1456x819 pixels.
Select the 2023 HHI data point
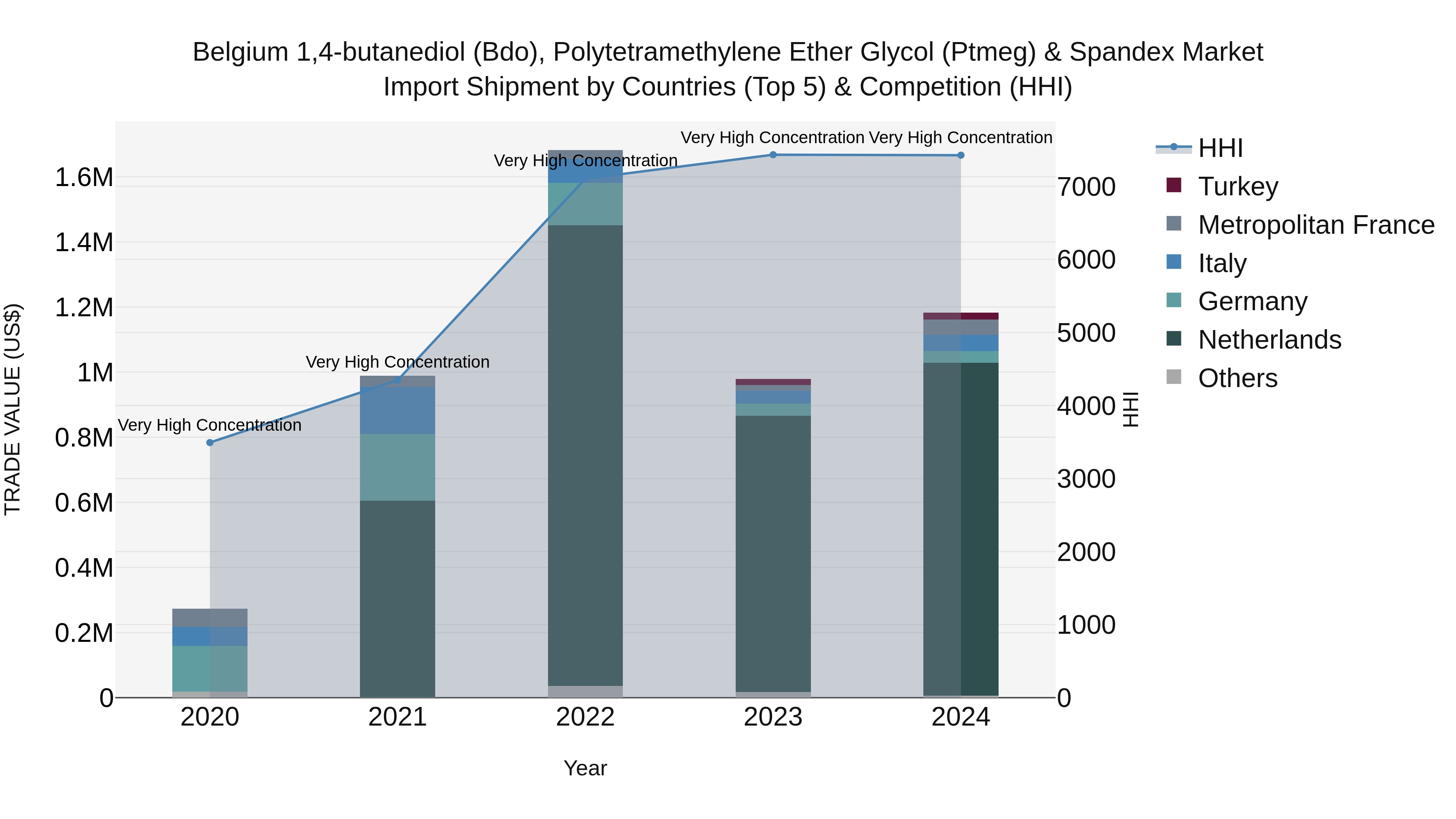(x=773, y=155)
